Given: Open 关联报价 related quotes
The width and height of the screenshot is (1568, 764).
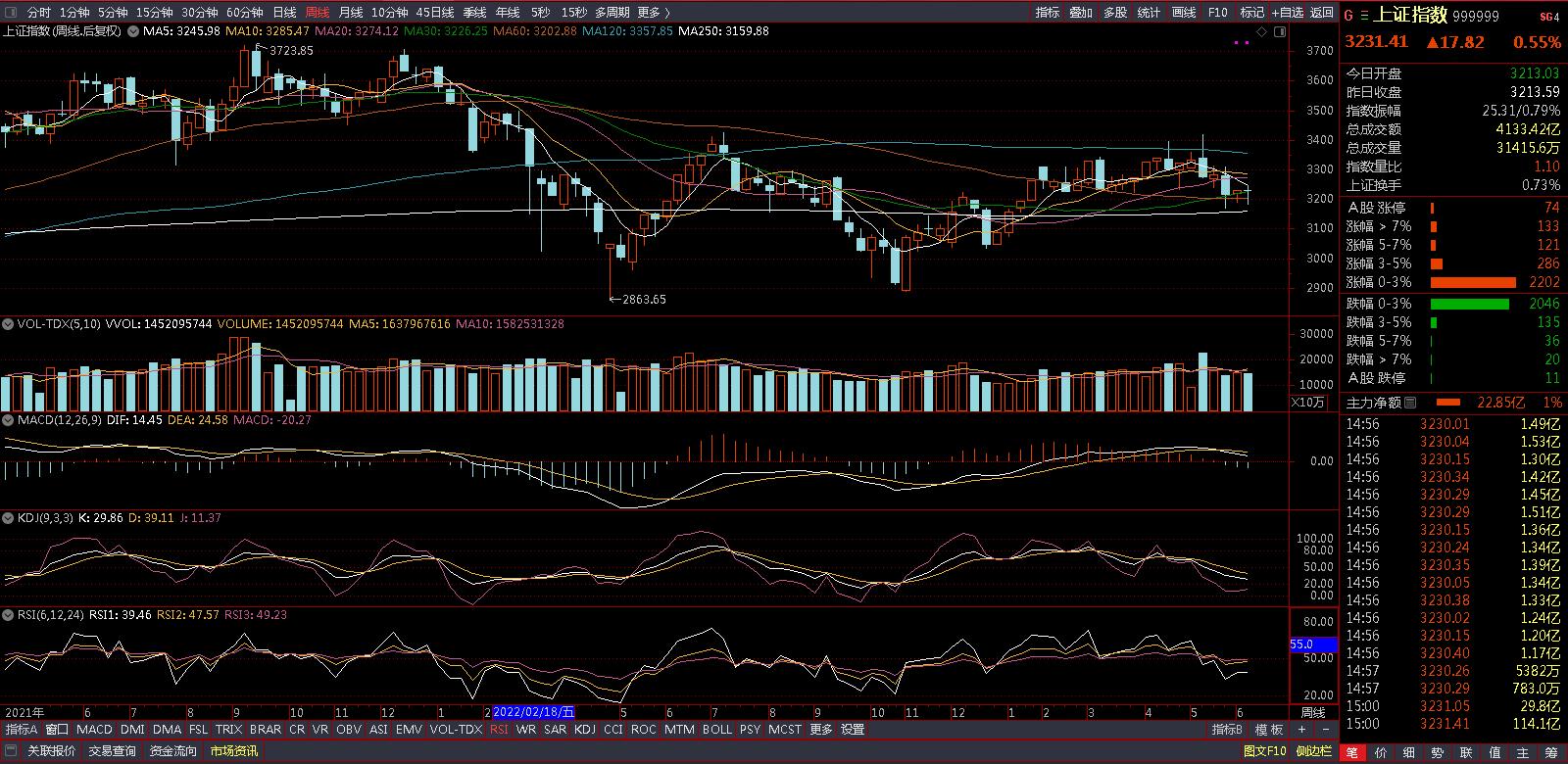Looking at the screenshot, I should tap(51, 751).
